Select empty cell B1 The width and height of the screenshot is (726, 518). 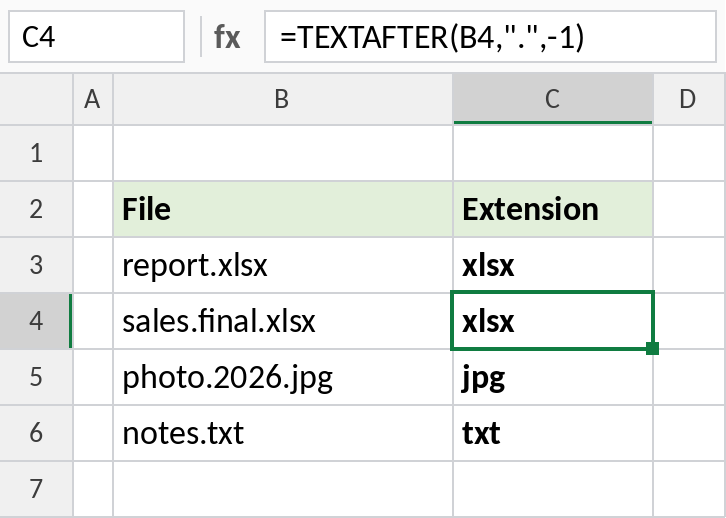click(x=282, y=153)
